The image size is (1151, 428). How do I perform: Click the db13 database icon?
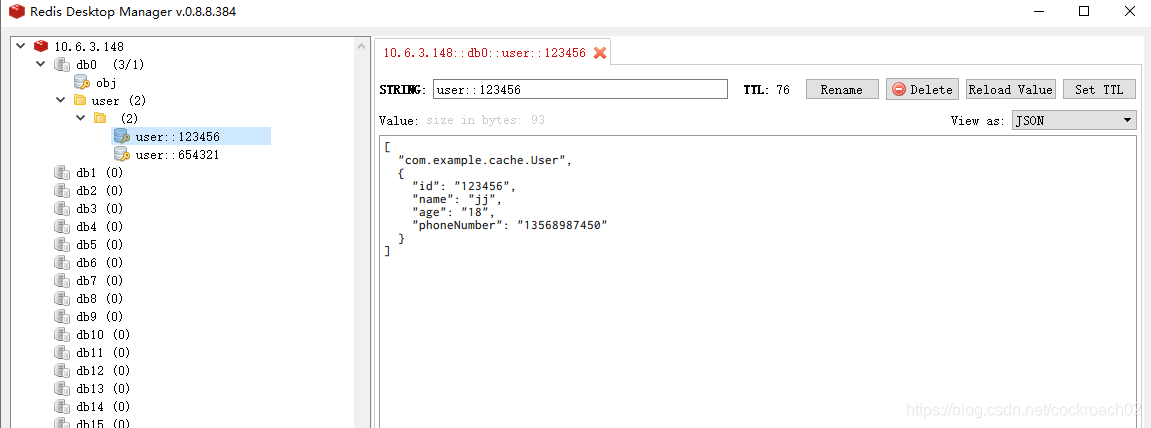tap(62, 388)
